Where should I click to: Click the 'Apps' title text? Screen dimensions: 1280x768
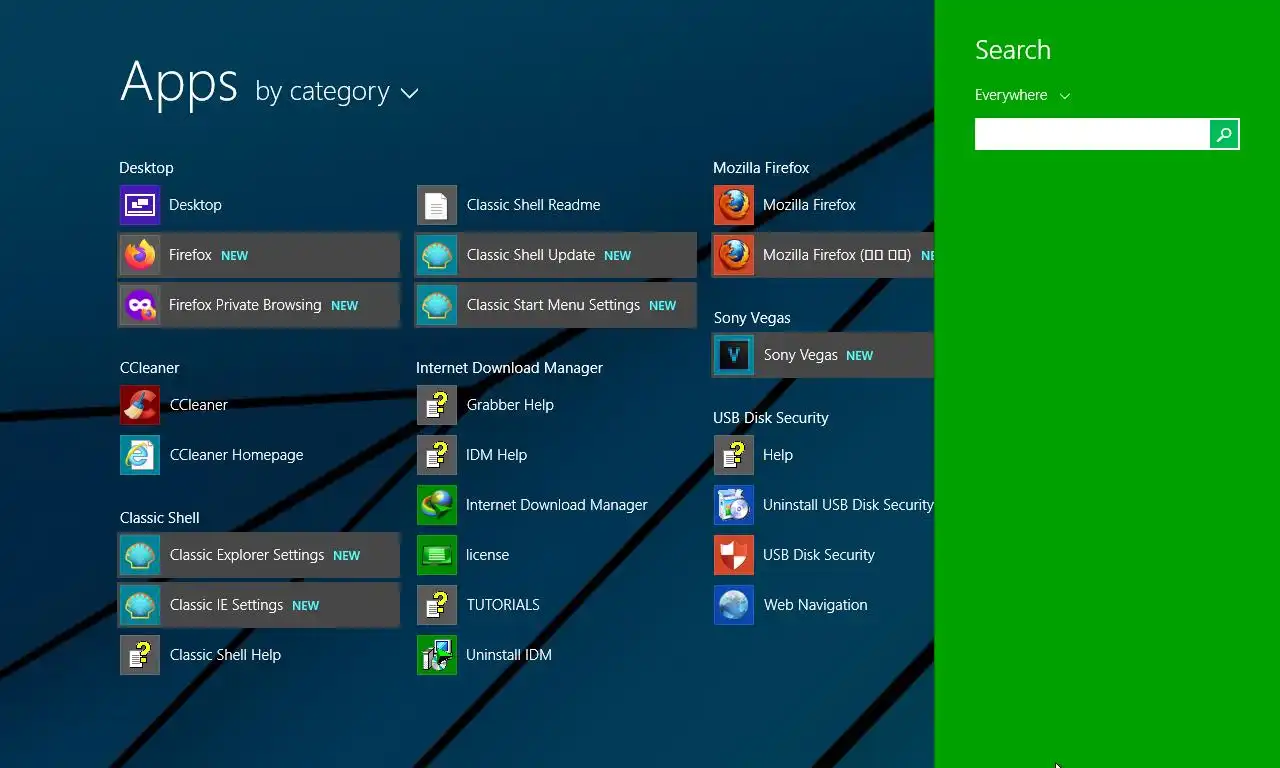pyautogui.click(x=179, y=82)
